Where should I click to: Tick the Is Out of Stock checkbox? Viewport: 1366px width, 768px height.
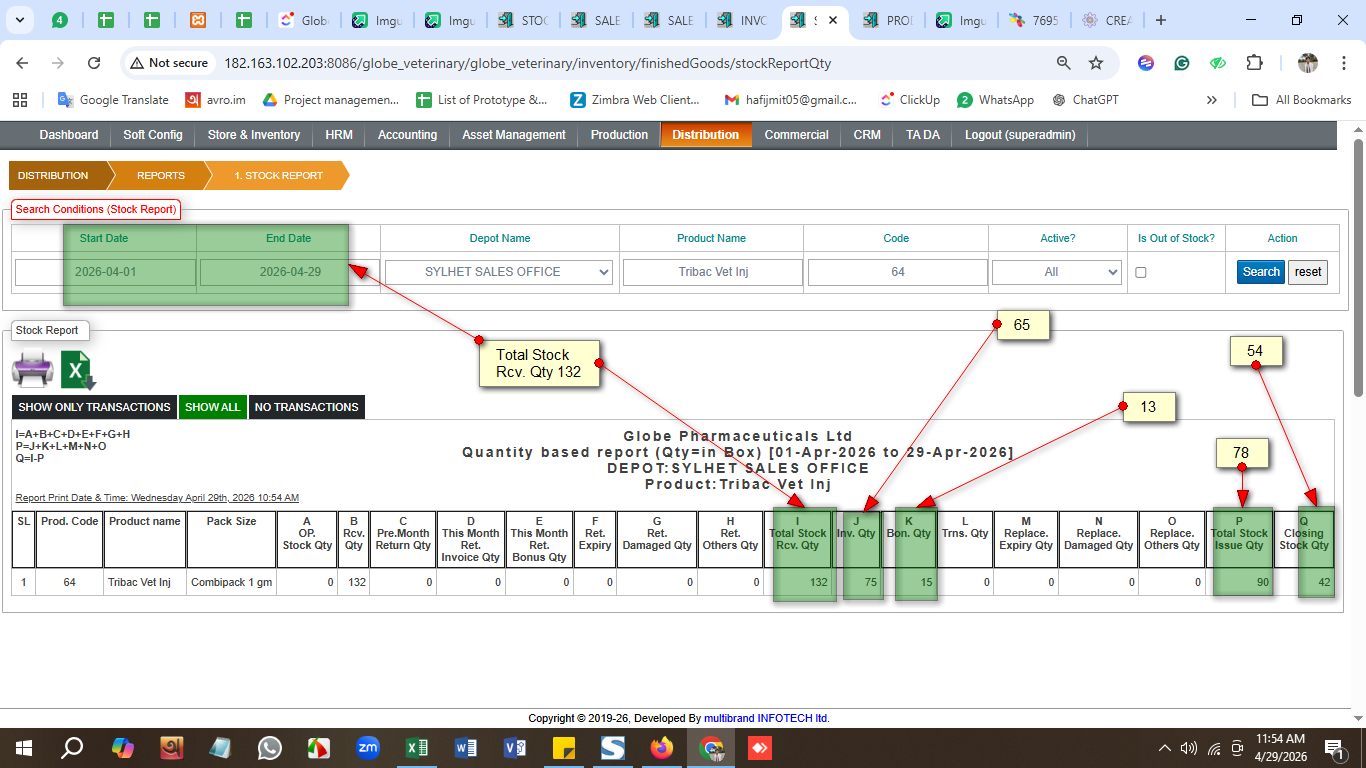click(1141, 272)
